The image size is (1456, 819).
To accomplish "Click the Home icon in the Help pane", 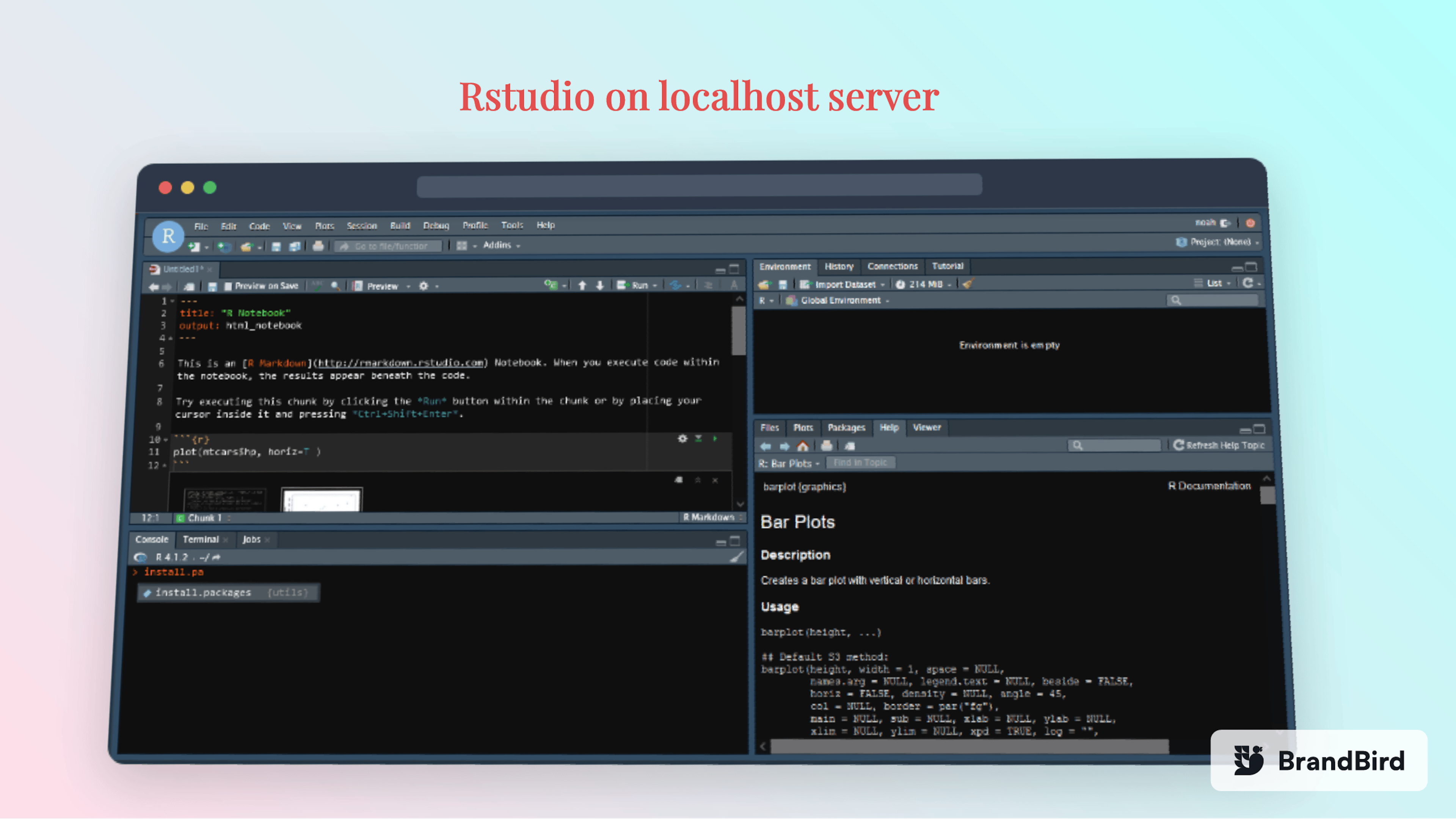I will coord(803,446).
